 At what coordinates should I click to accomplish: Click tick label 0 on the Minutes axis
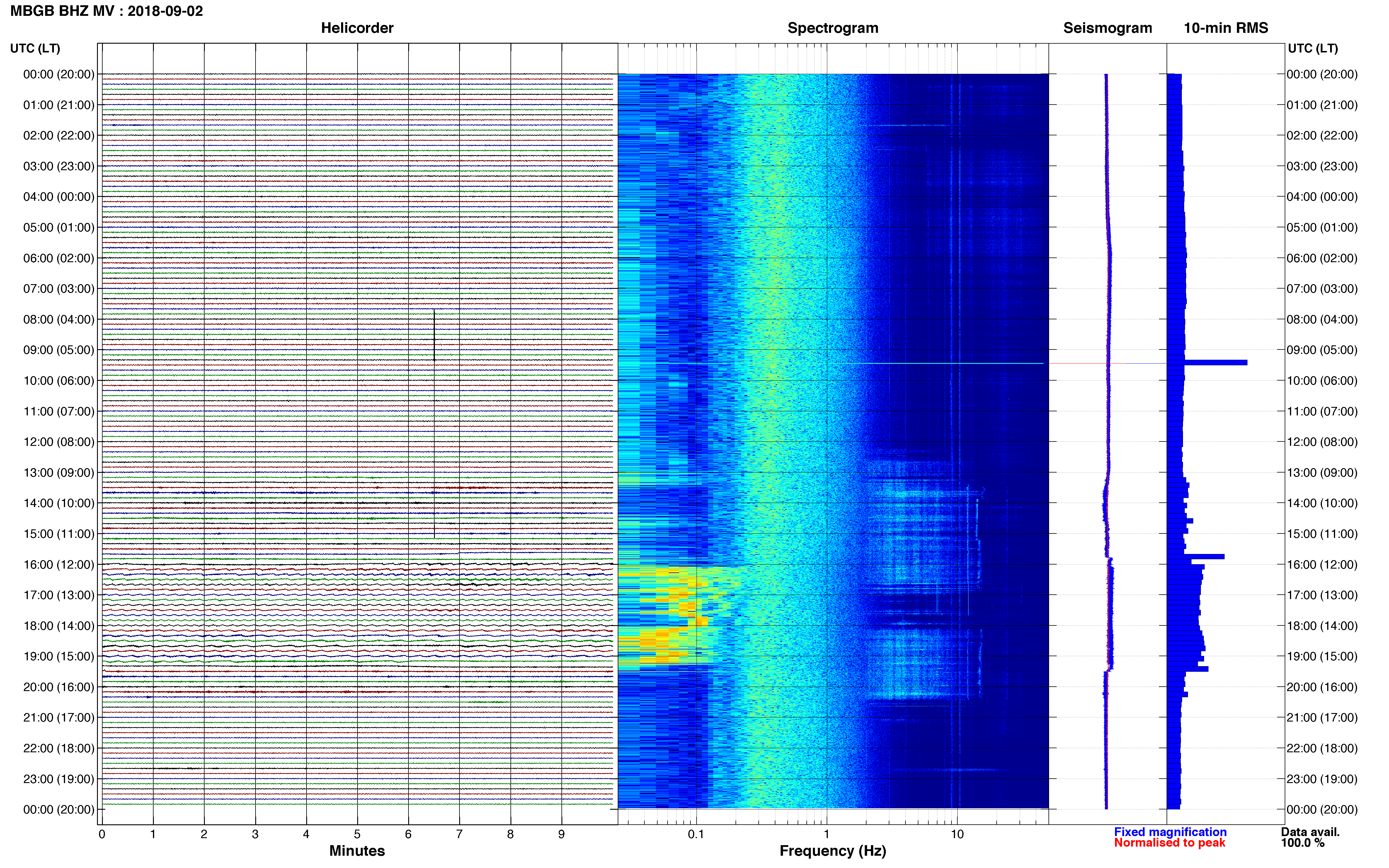coord(102,834)
